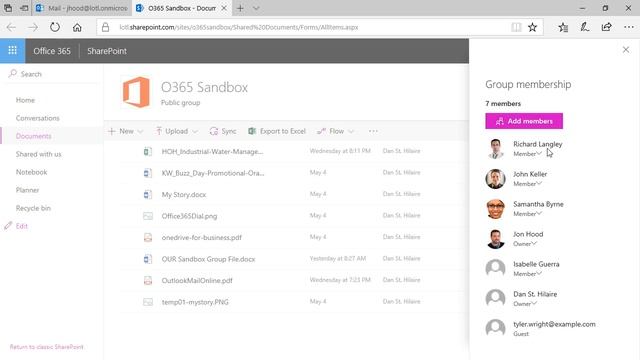Screen dimensions: 640x360
Task: Click tyler.wright@example.com guest entry
Action: [x=554, y=324]
